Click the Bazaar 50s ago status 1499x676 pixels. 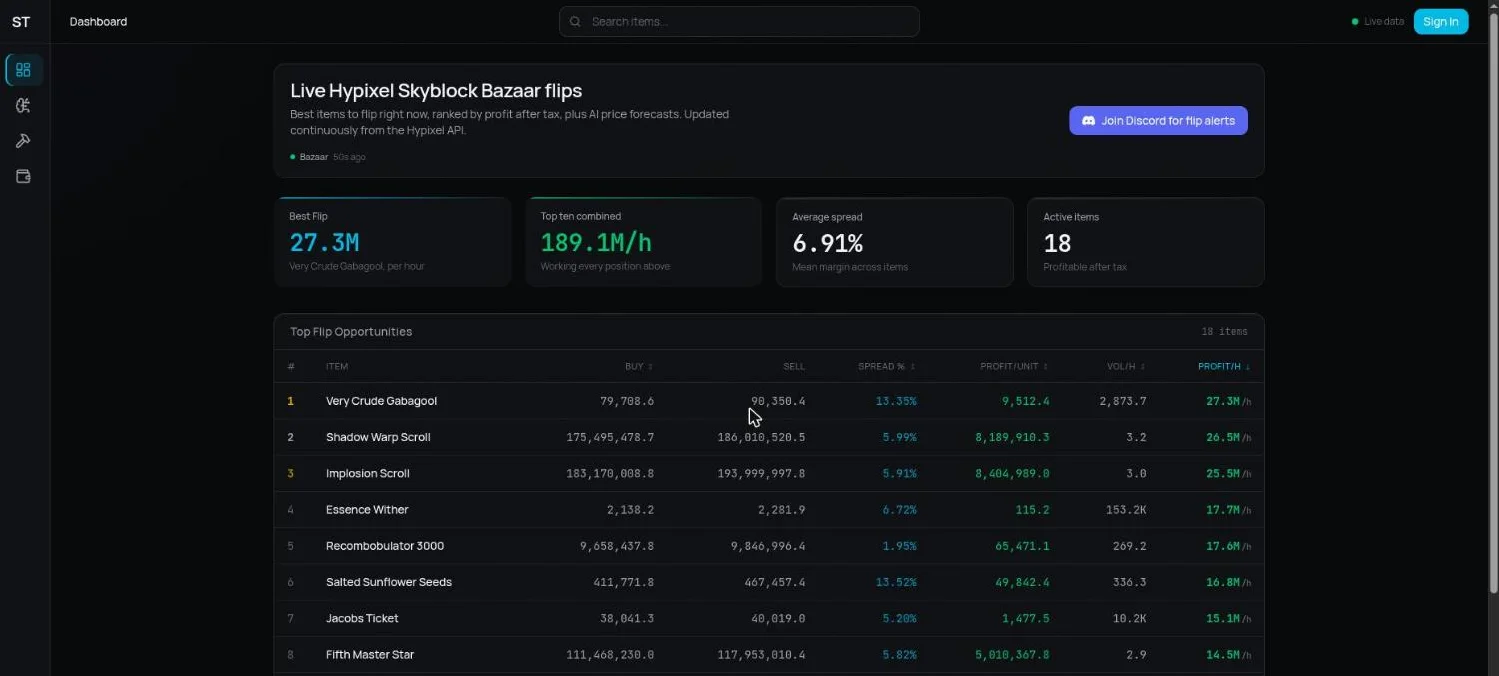pos(328,157)
